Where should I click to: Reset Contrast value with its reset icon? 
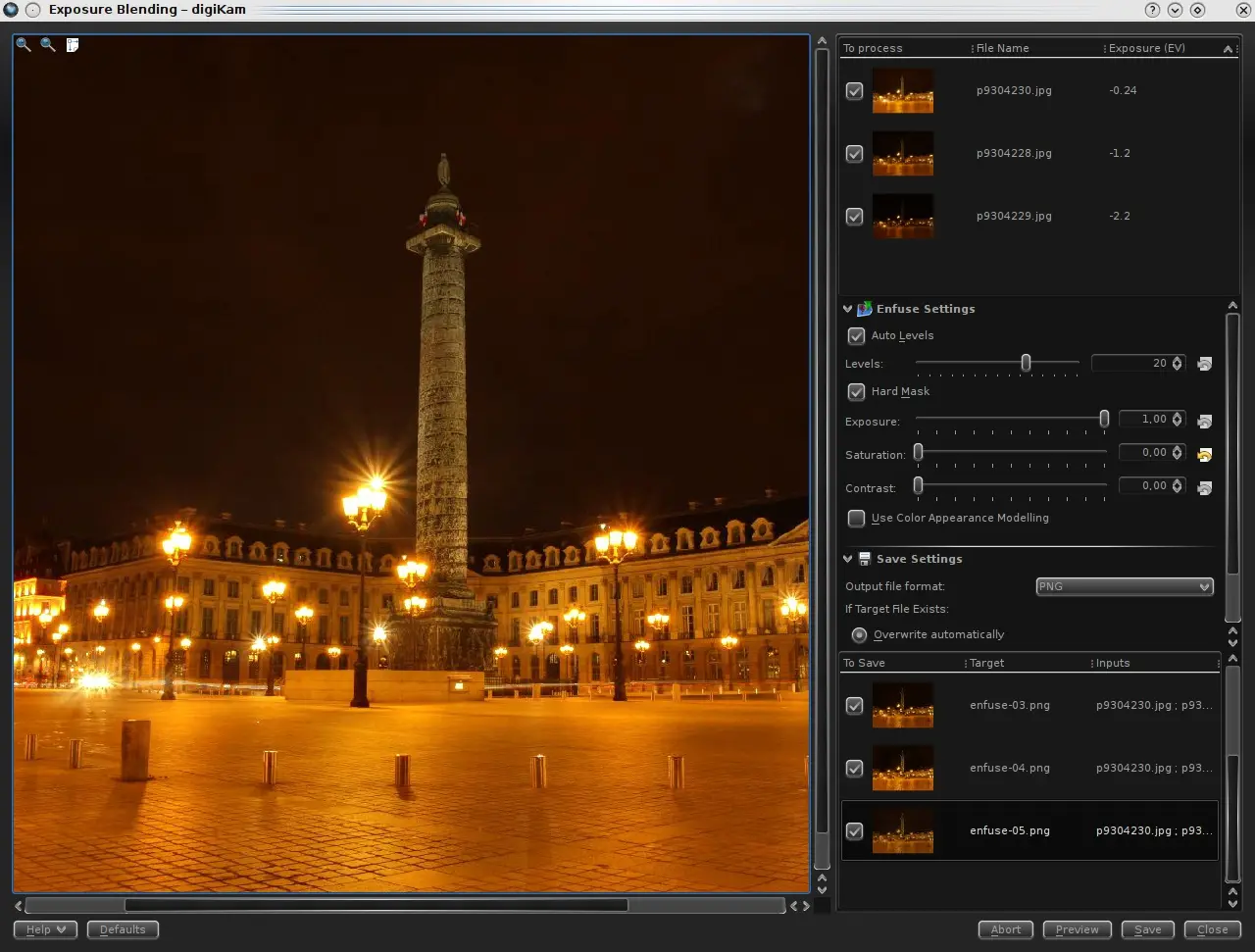(1205, 487)
